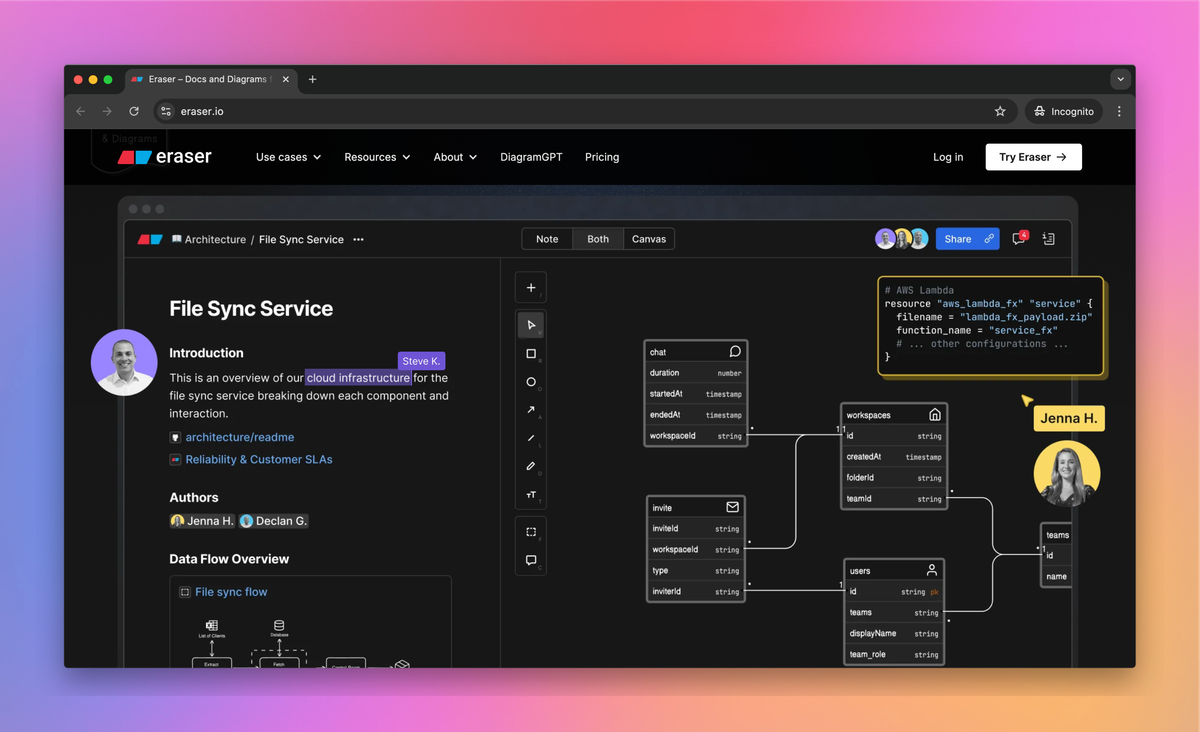
Task: Click the AWS Lambda code block
Action: pos(991,326)
